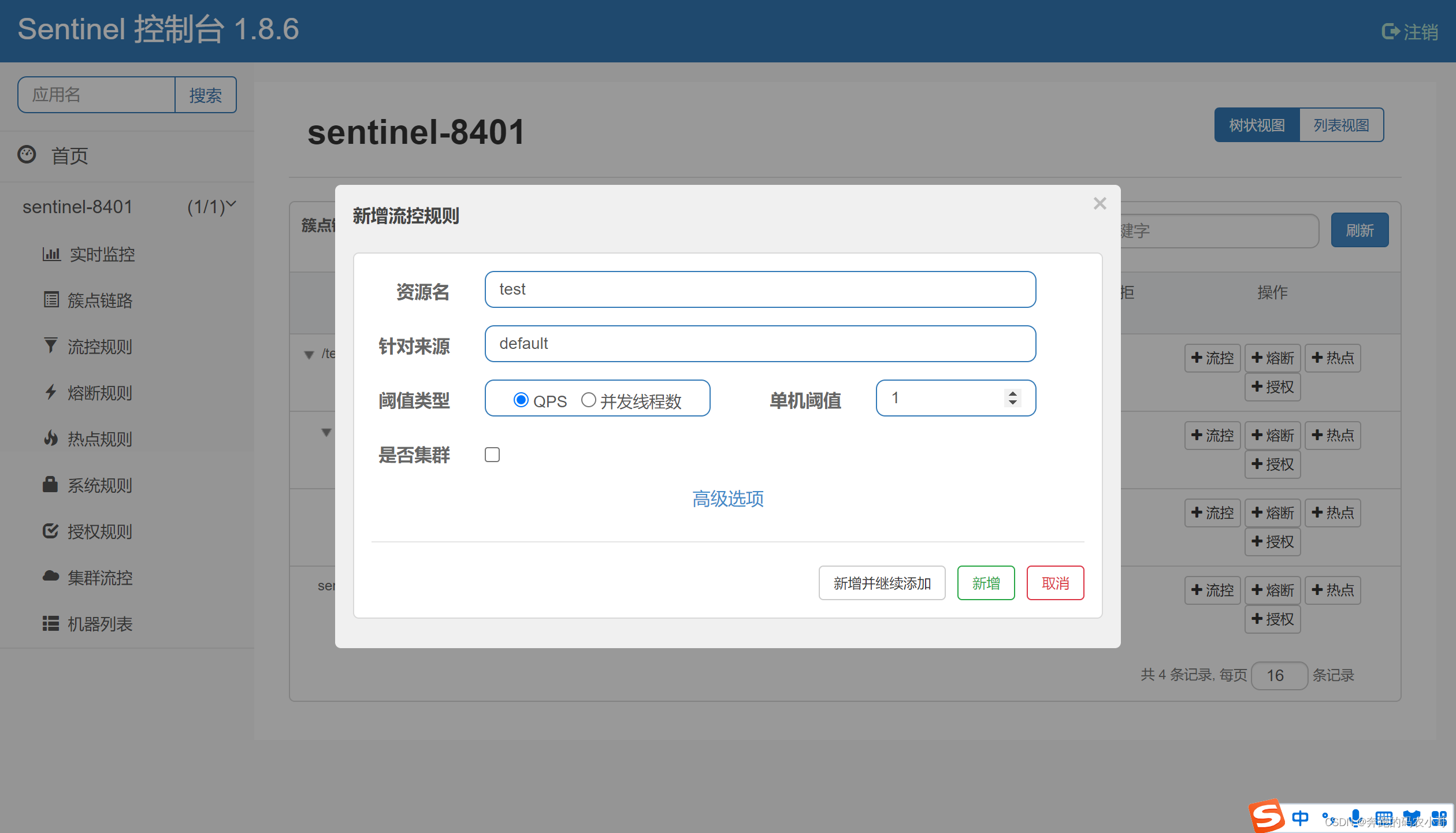This screenshot has height=833, width=1456.
Task: Click the 热点规则 flame icon
Action: pos(51,438)
